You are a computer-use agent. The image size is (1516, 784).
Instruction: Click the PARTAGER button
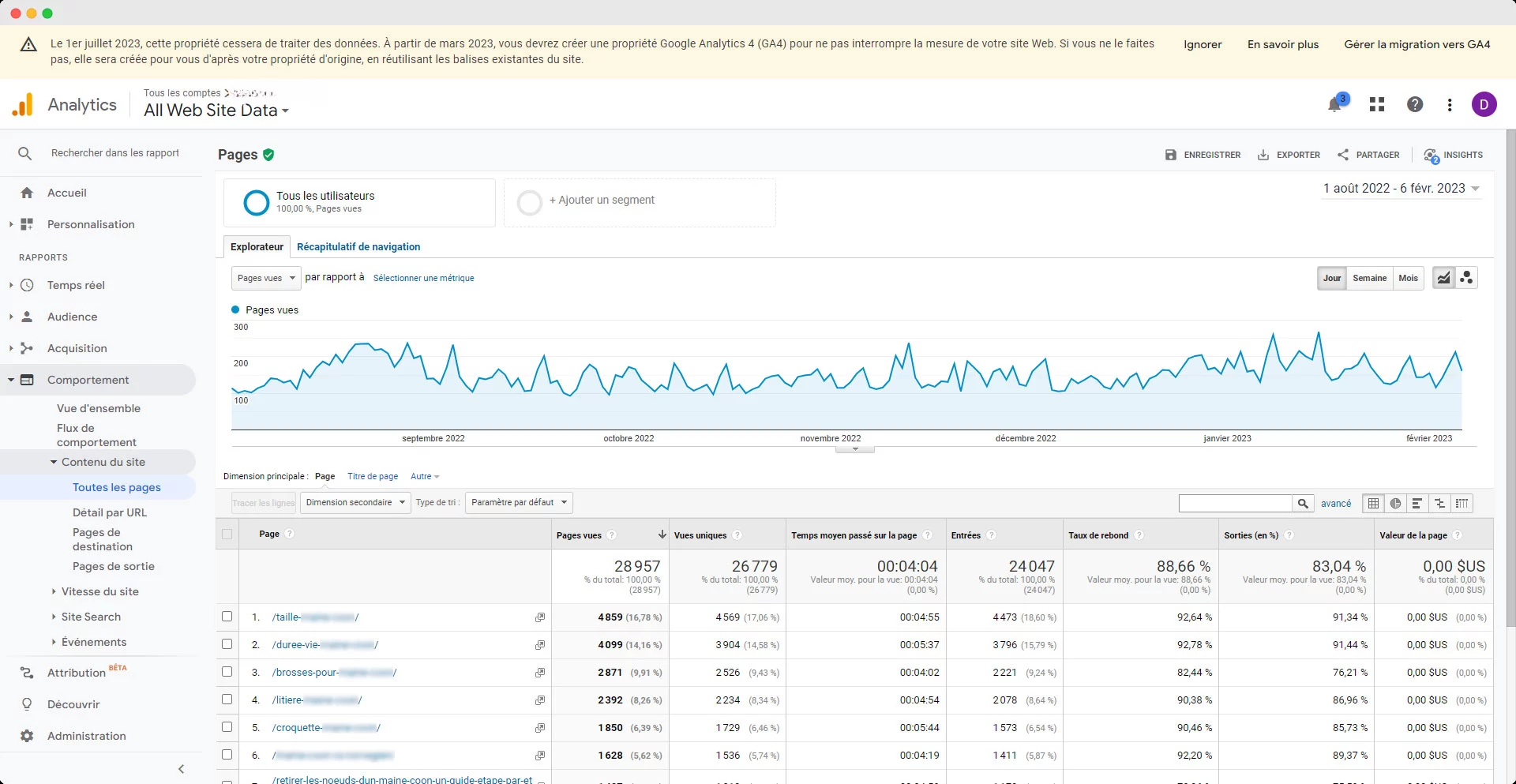[1368, 156]
